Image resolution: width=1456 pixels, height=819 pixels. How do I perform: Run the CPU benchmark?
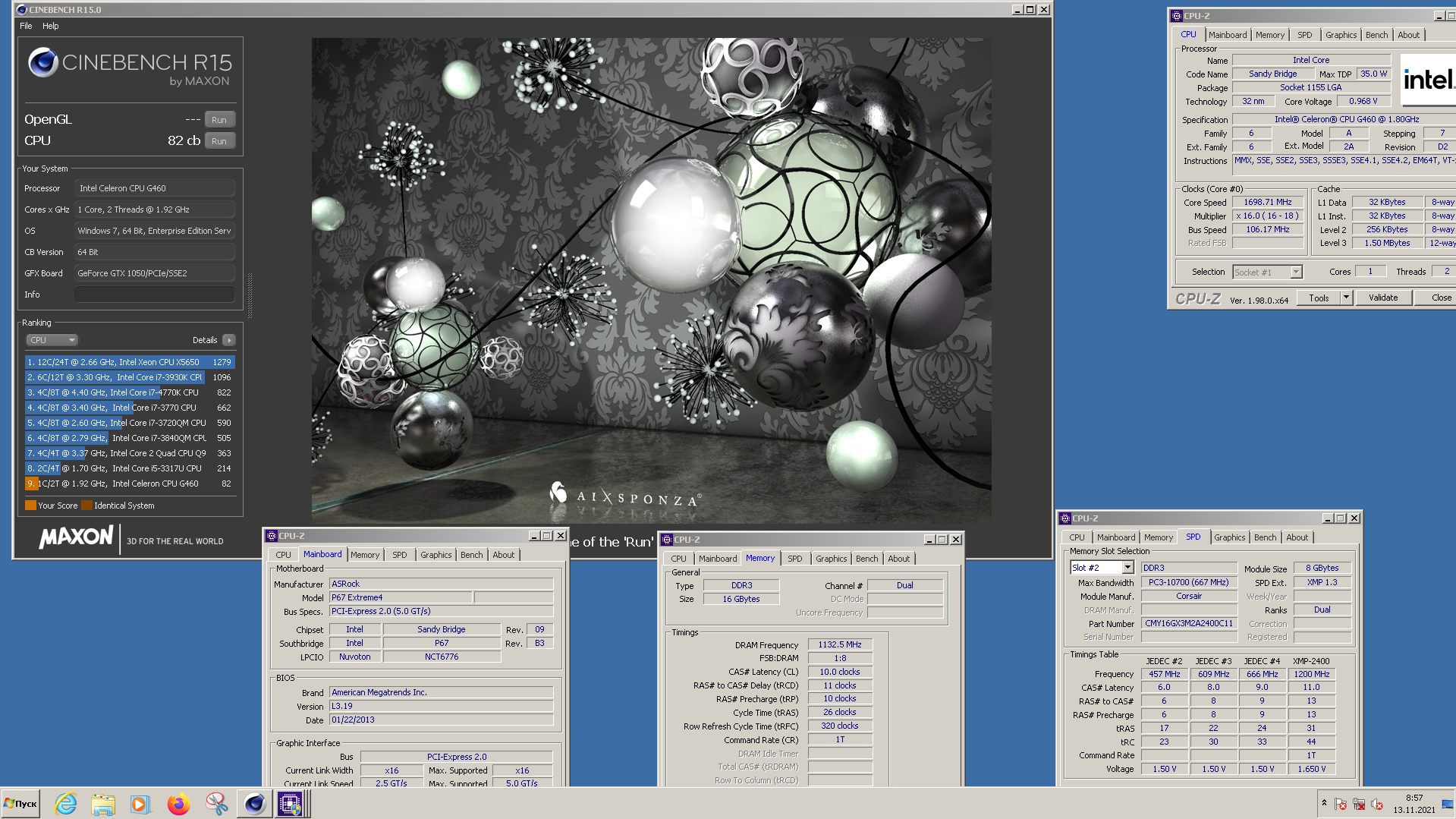point(219,141)
